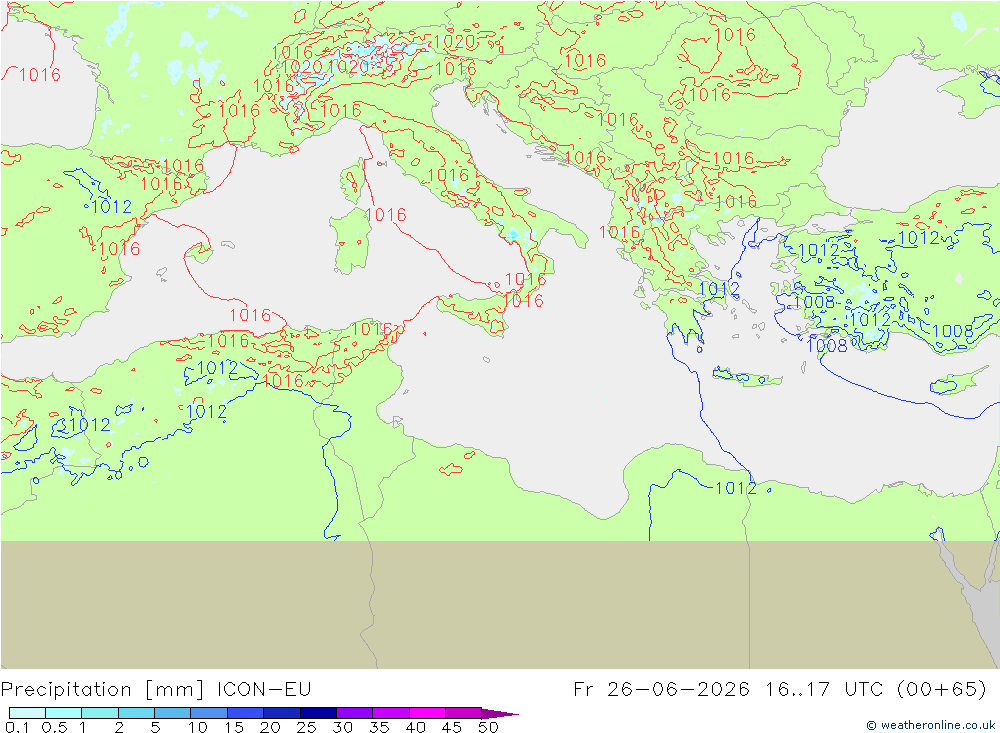This screenshot has width=1000, height=733.
Task: Select the 1 mm precipitation legend swatch
Action: pyautogui.click(x=99, y=713)
